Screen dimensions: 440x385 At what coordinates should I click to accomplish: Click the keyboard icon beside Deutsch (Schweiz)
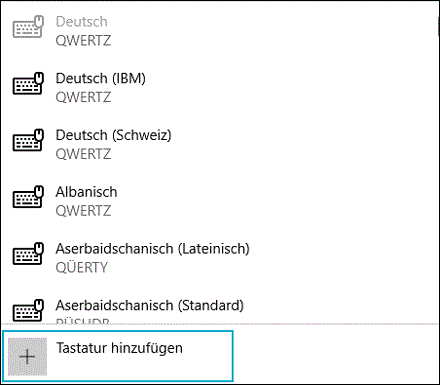[28, 140]
